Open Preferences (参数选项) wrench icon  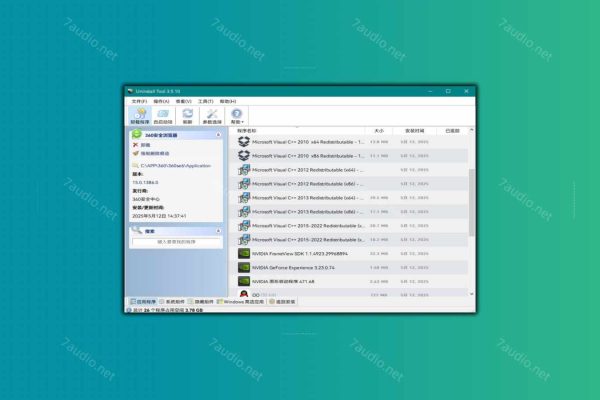click(x=211, y=116)
